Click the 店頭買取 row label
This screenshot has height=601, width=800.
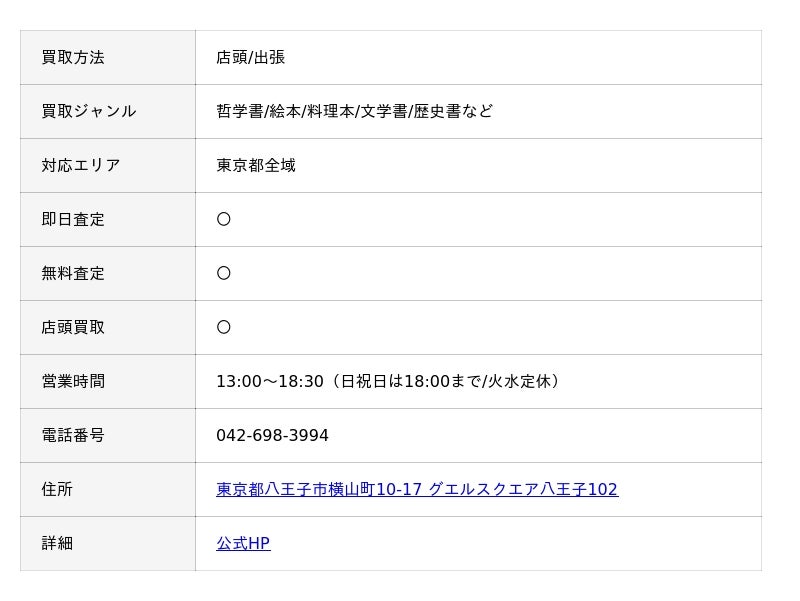[73, 327]
